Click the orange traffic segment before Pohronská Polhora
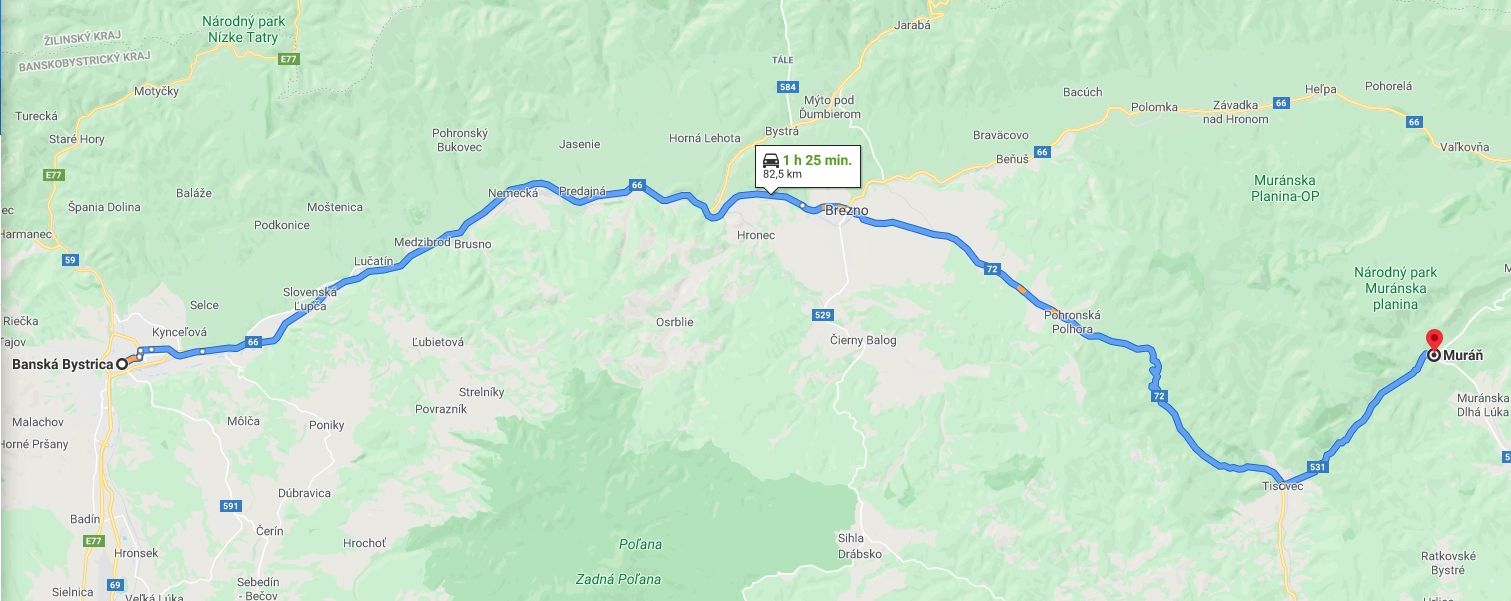Viewport: 1511px width, 601px height. click(x=1019, y=289)
